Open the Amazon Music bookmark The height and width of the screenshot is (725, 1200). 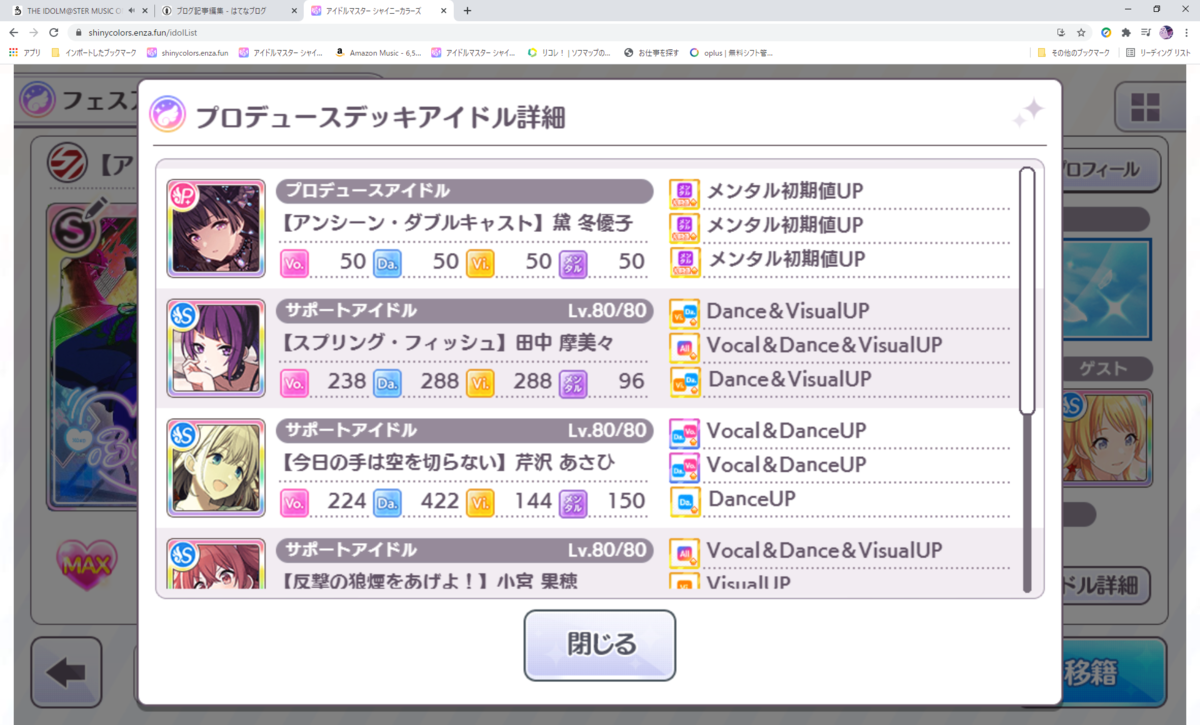point(379,53)
